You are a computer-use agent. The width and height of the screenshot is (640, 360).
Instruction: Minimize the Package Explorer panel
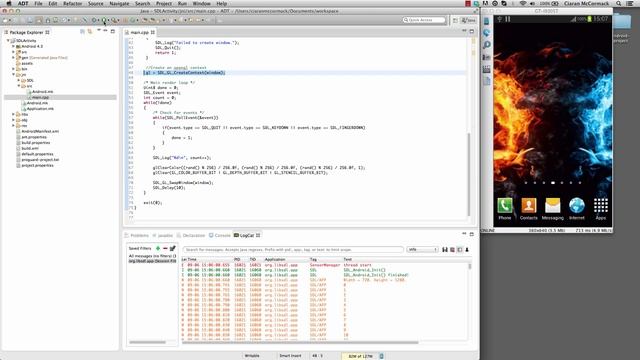[x=105, y=31]
